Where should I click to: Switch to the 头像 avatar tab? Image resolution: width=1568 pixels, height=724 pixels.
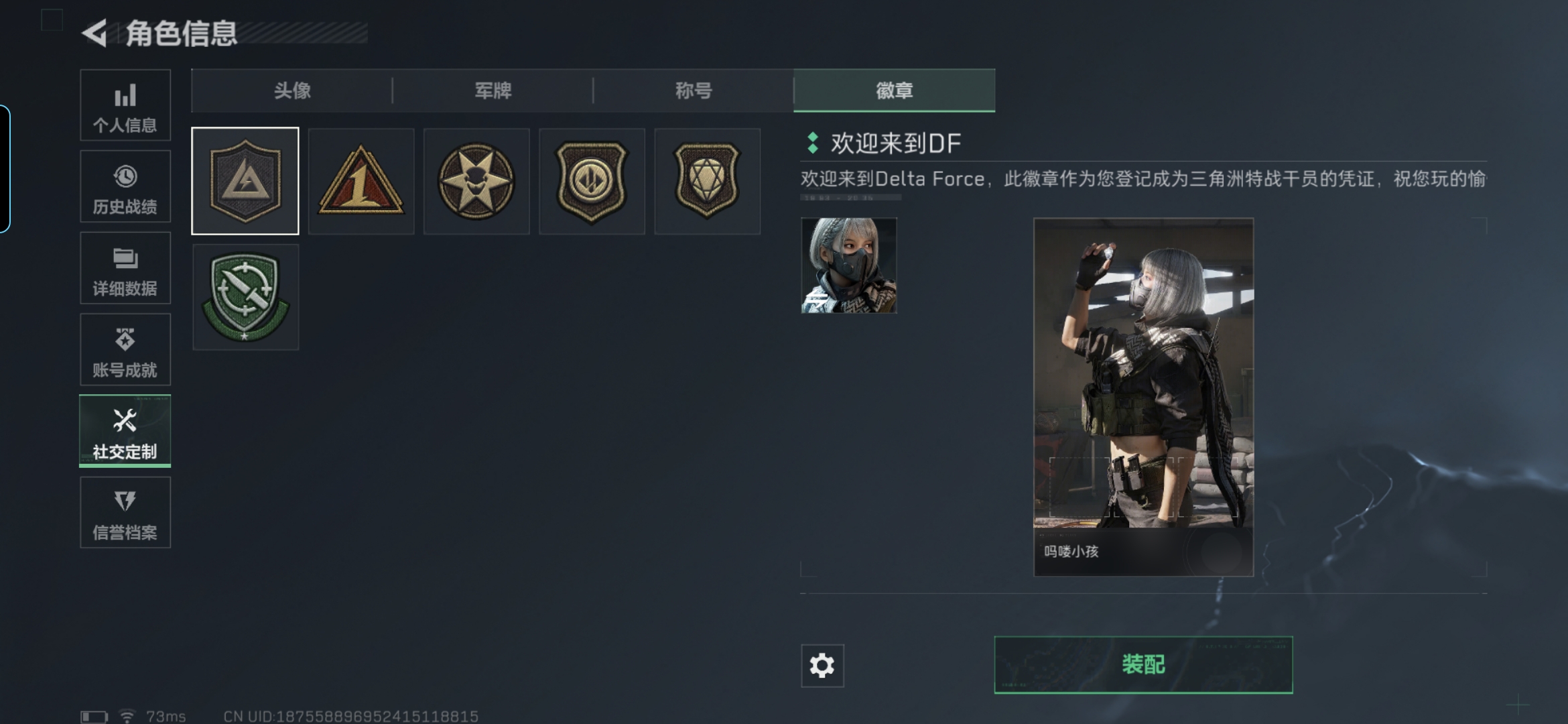click(x=292, y=90)
